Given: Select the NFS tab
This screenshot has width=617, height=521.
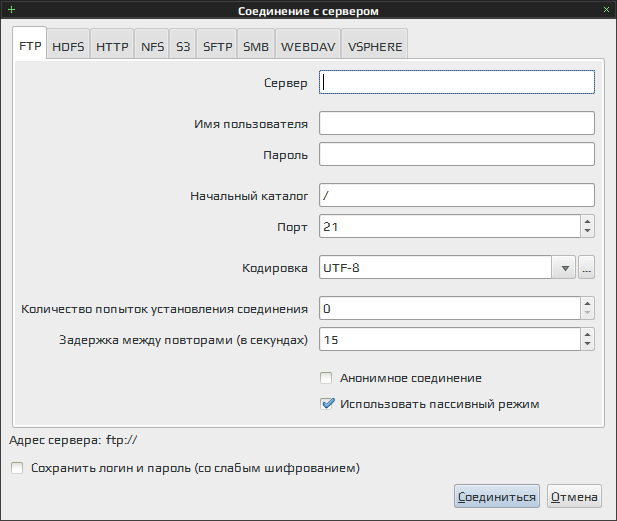Looking at the screenshot, I should [152, 44].
